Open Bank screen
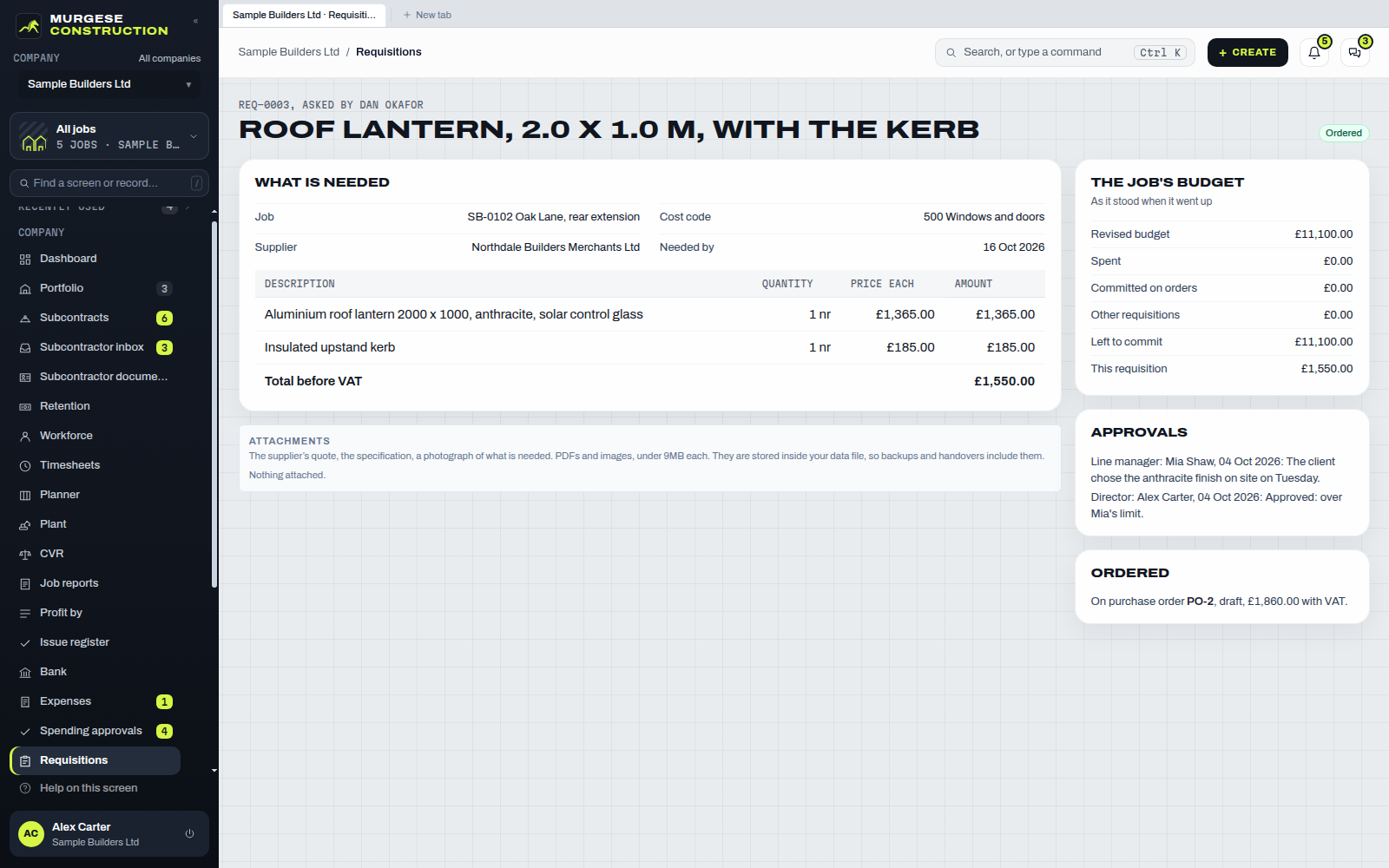 [x=95, y=672]
